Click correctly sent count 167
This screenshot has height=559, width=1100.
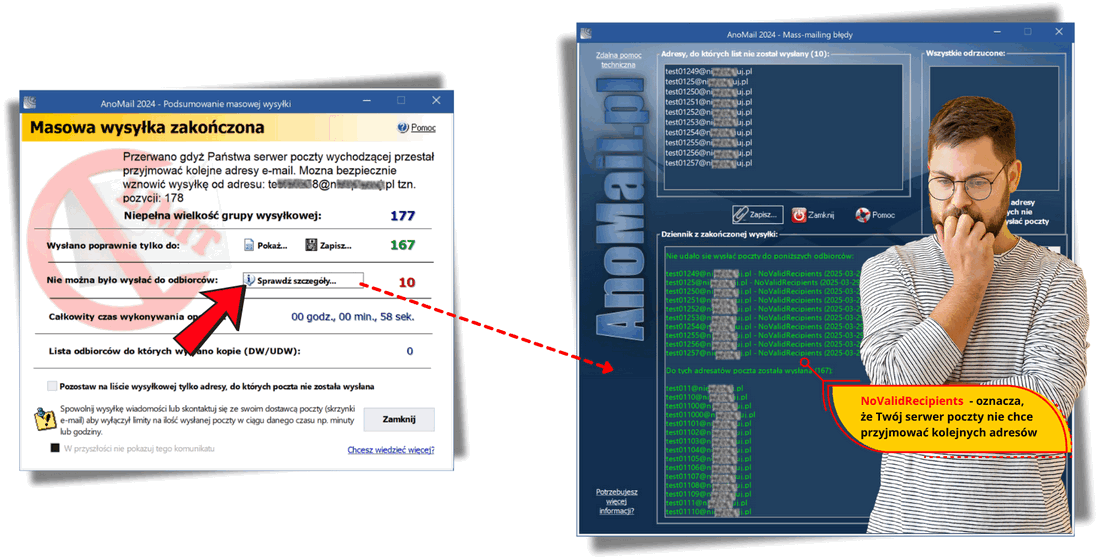pos(403,245)
